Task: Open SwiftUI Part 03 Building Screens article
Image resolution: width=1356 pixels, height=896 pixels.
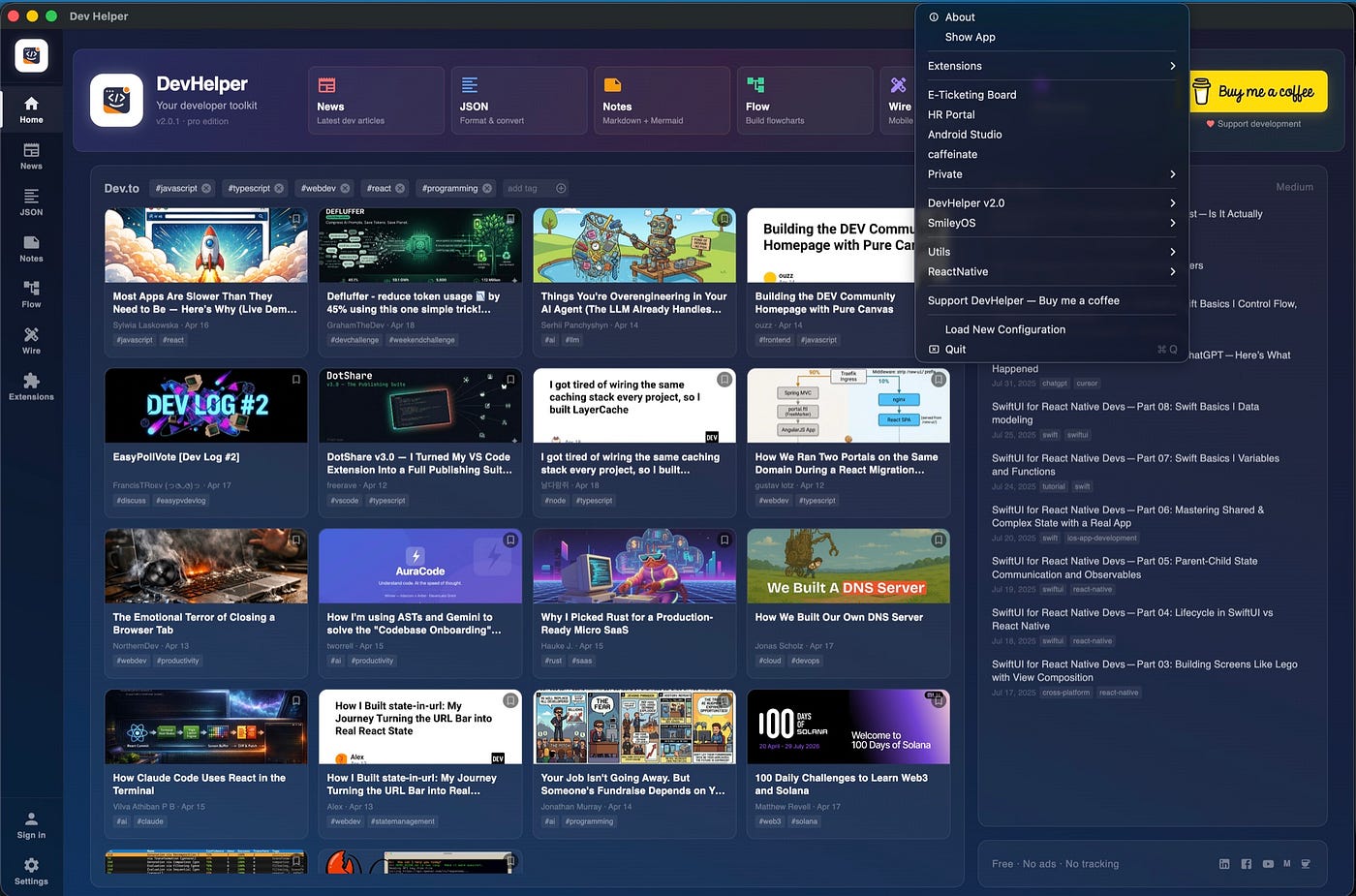Action: [x=1145, y=671]
